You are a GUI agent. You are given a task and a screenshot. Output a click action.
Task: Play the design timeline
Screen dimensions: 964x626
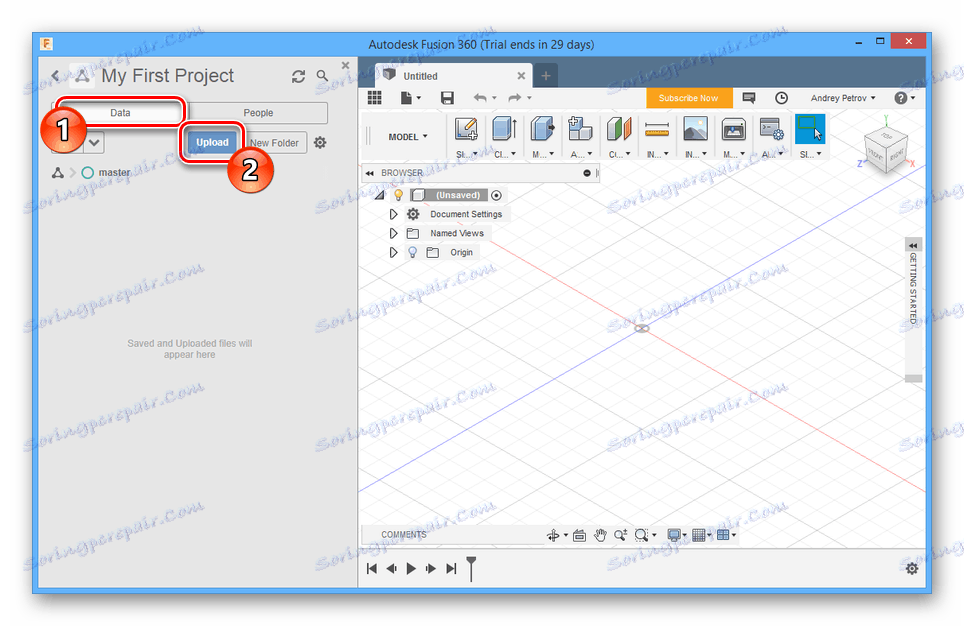(411, 568)
